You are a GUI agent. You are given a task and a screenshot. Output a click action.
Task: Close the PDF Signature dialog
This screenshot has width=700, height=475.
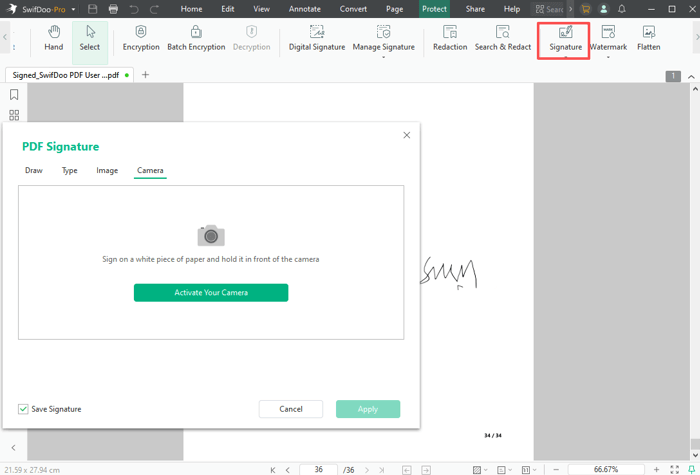point(406,135)
